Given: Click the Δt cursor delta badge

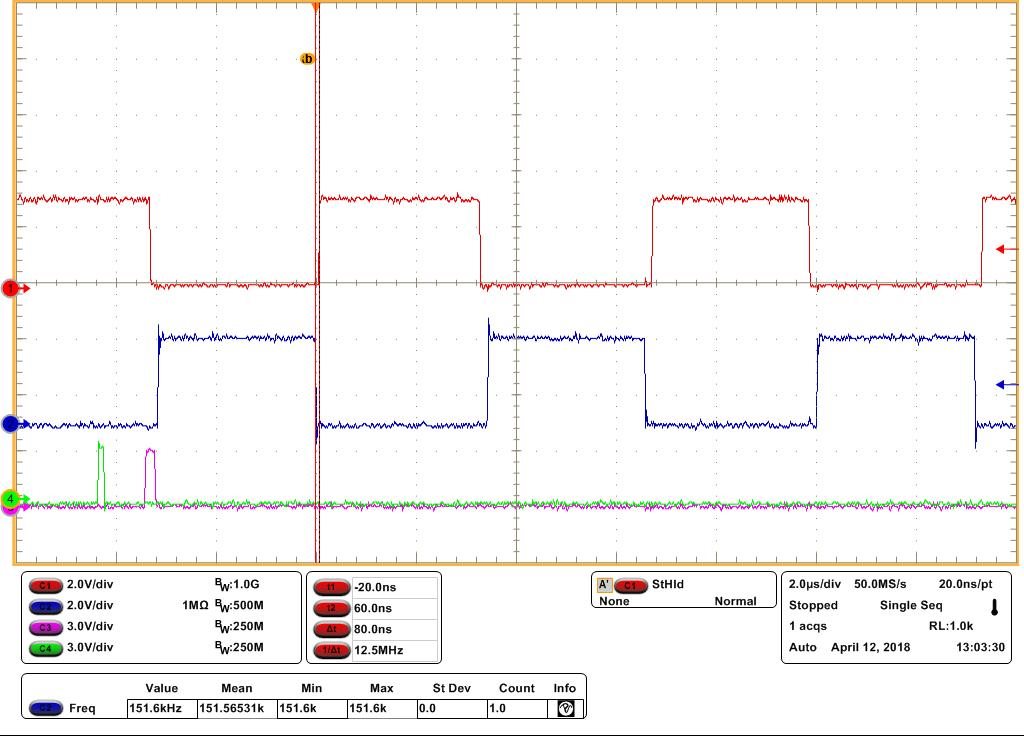Looking at the screenshot, I should (331, 629).
